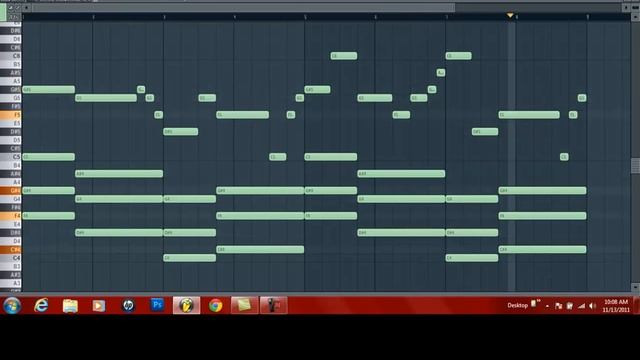Open the volume speaker tray icon
640x360 pixels.
pyautogui.click(x=592, y=306)
